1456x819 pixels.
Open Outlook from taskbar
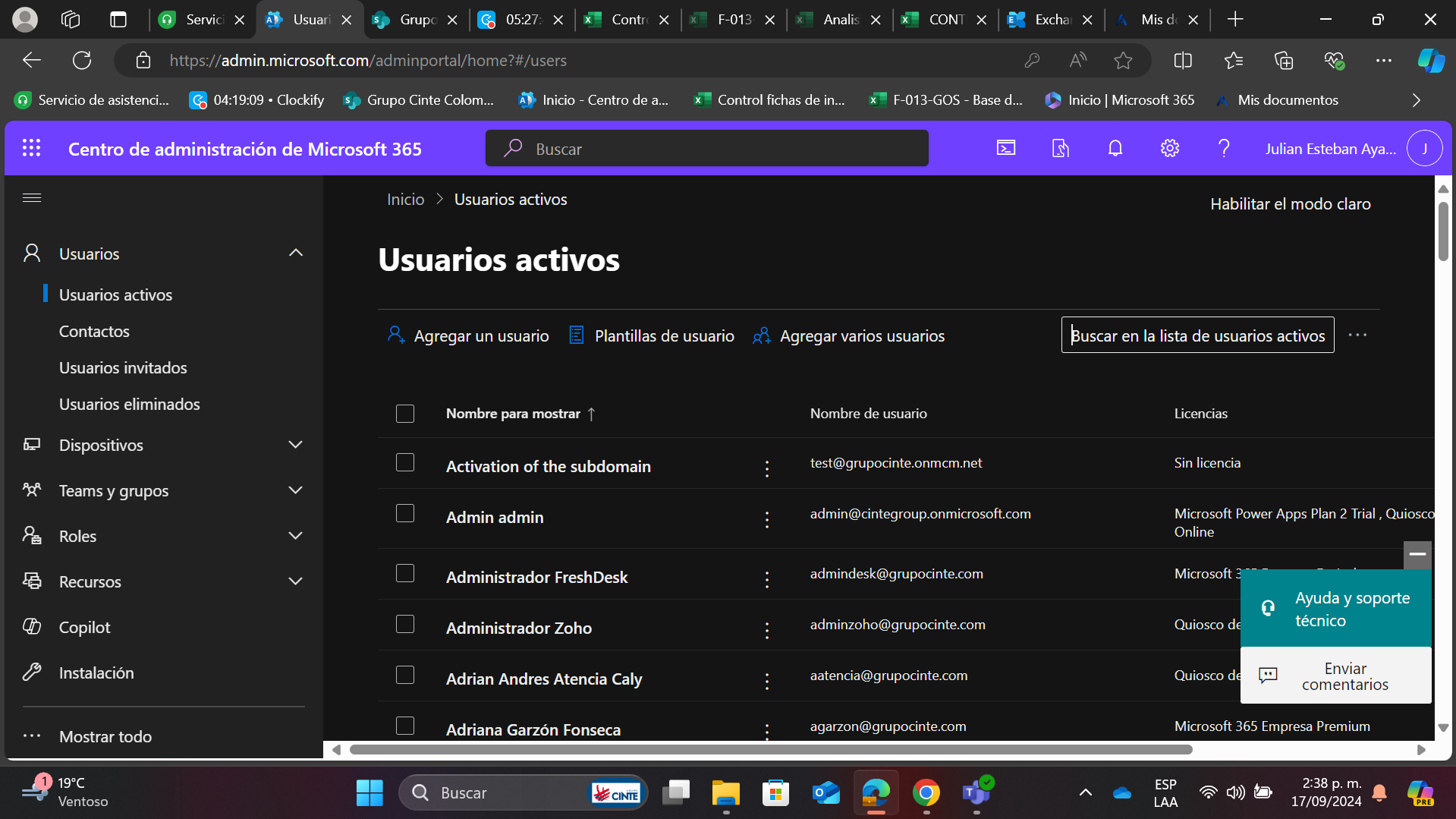pos(825,792)
